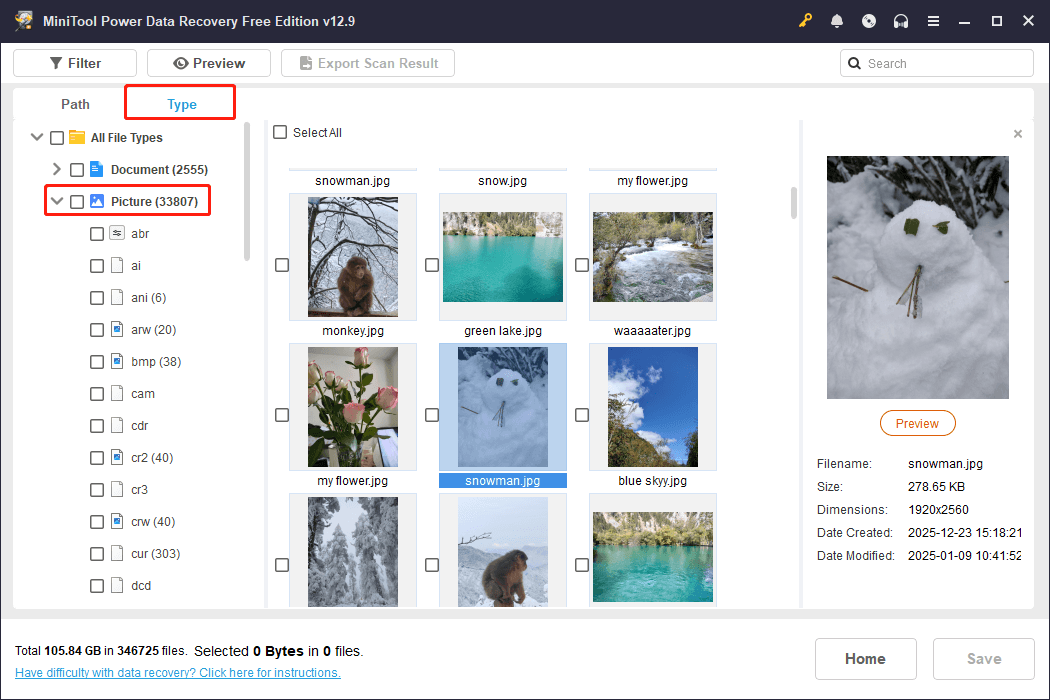The height and width of the screenshot is (700, 1050).
Task: Check the cur (303) checkbox
Action: coord(97,554)
